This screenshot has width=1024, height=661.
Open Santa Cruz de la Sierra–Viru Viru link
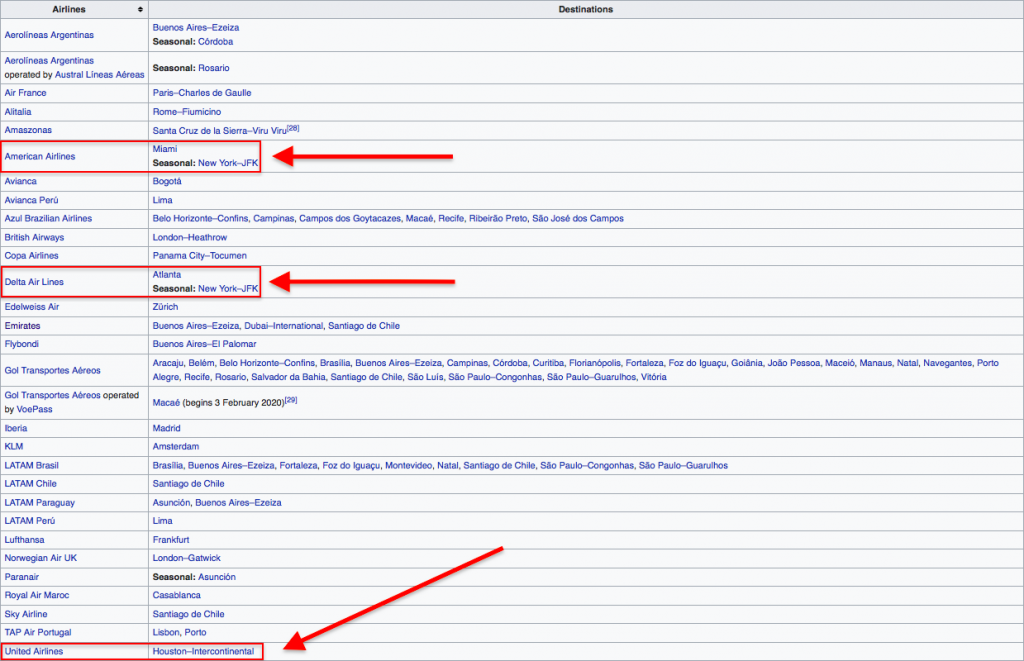click(219, 131)
